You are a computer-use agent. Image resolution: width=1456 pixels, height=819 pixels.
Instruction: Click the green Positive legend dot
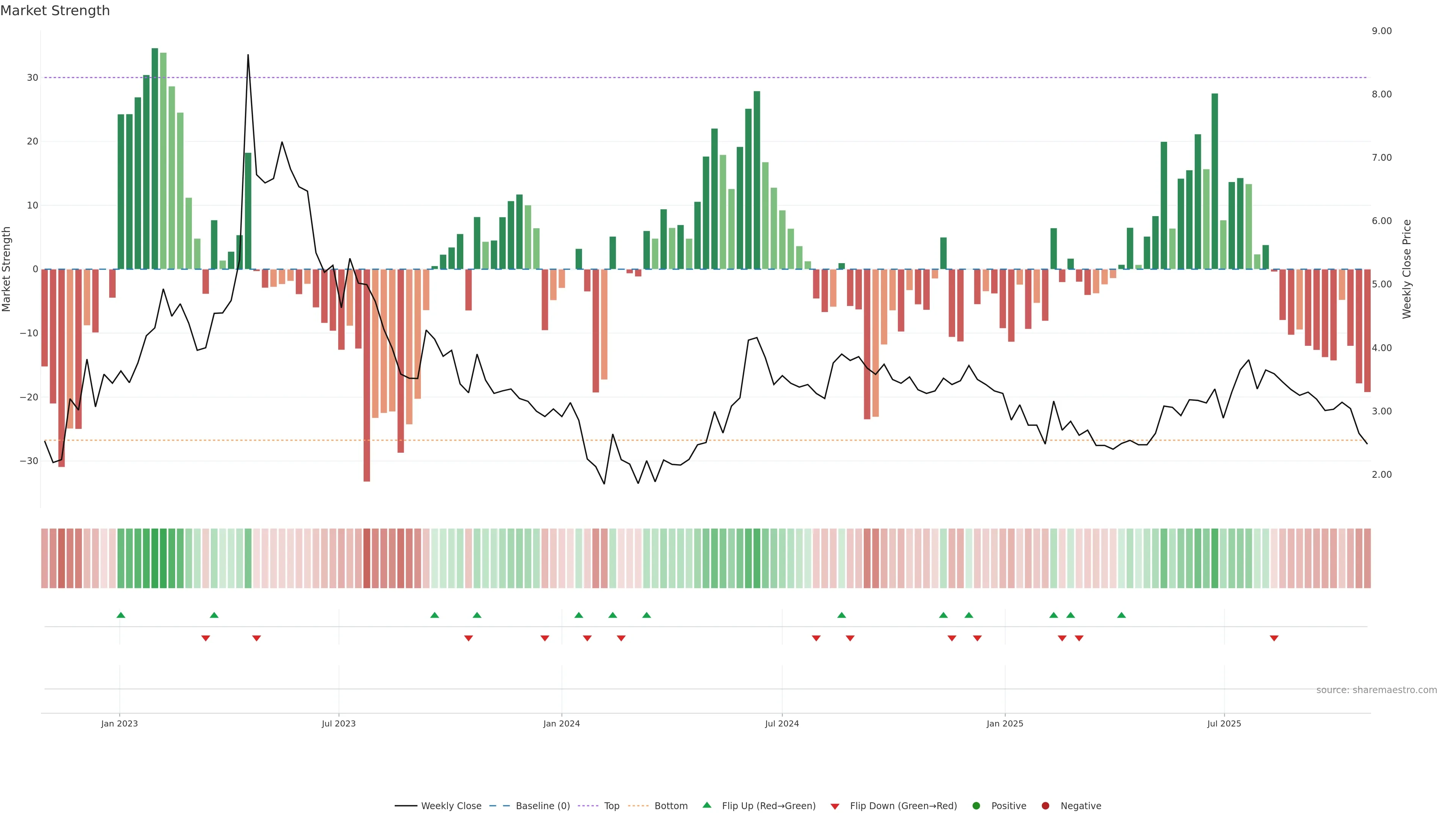pos(976,806)
